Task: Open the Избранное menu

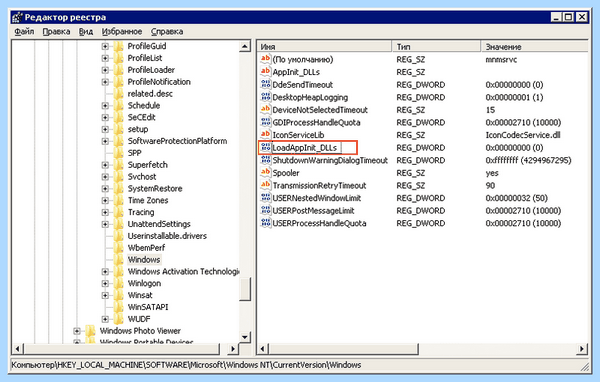Action: point(122,31)
